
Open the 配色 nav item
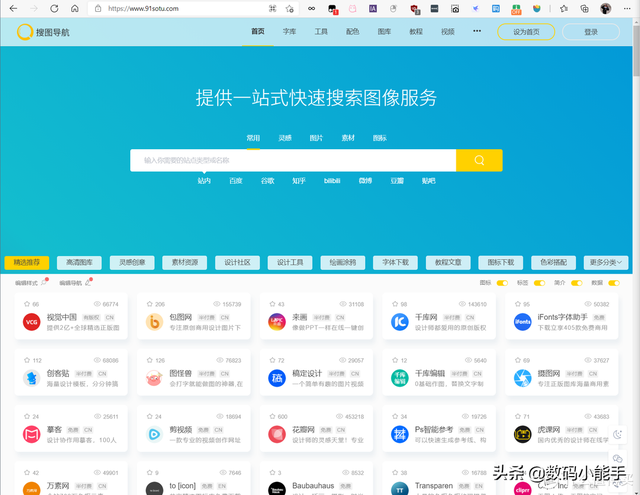click(x=353, y=31)
